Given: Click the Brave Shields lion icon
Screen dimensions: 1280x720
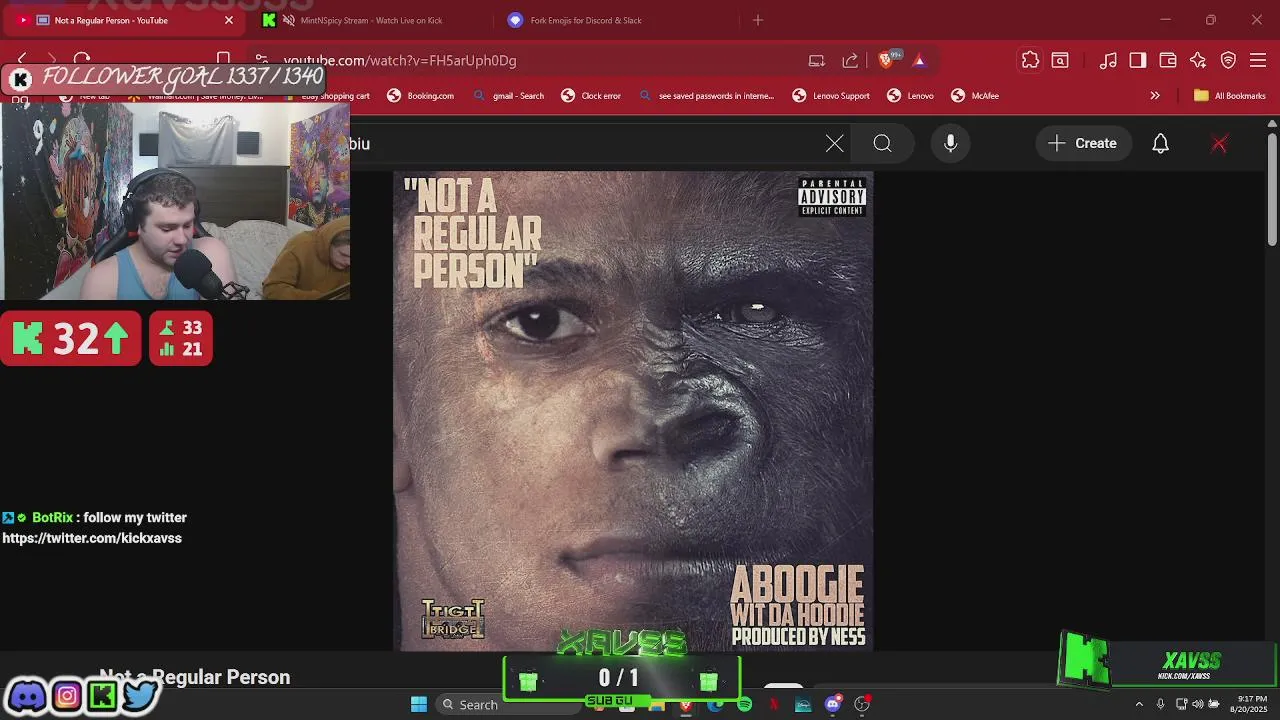Looking at the screenshot, I should [886, 60].
